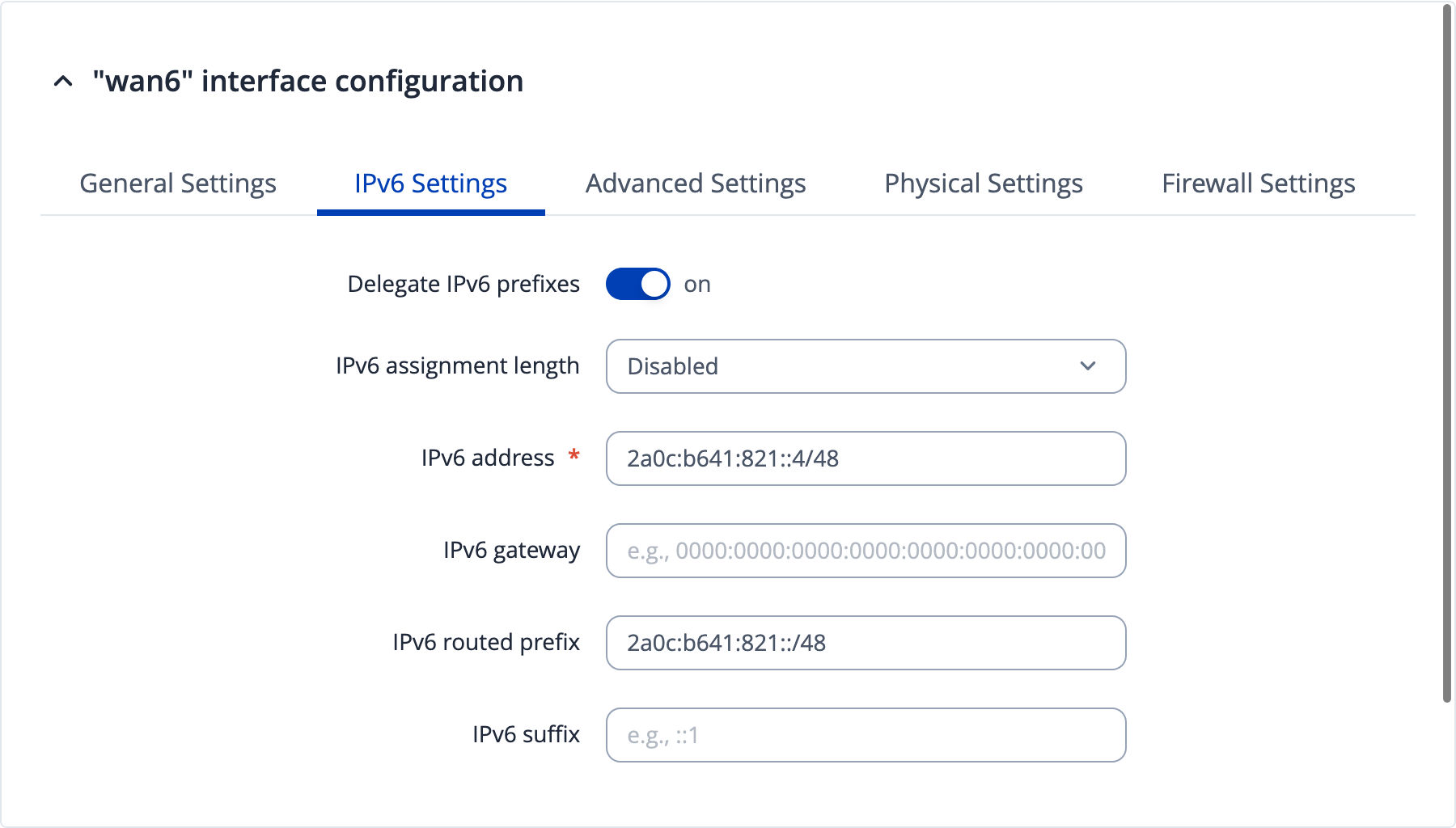Select the address value 2a0c:b641:821::4/48
This screenshot has height=828, width=1456.
point(733,458)
